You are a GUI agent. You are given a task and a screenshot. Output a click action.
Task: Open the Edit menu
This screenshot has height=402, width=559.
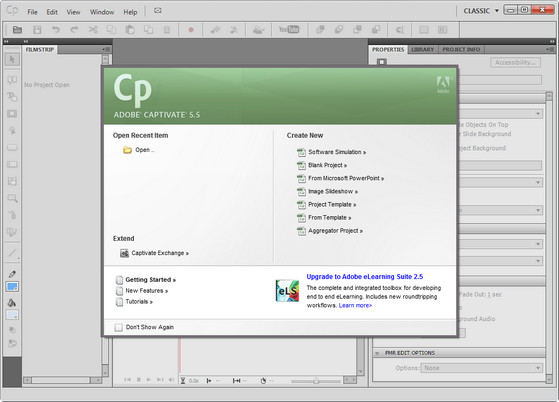tap(52, 12)
